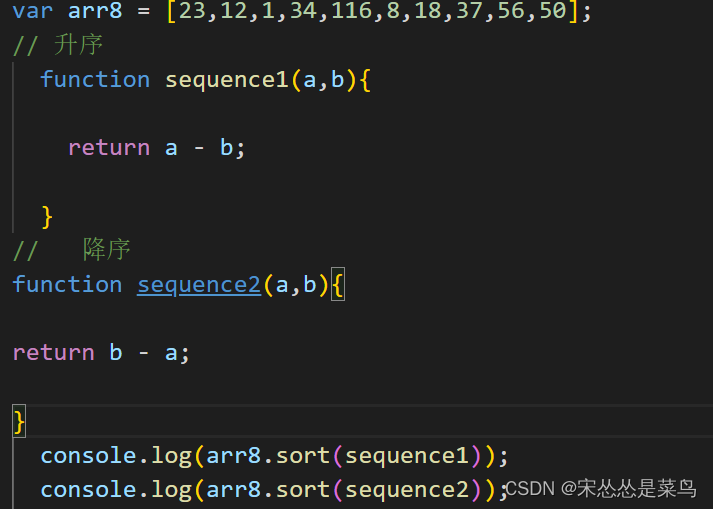Click the highlighted closing brace of sequence2
Viewport: 713px width, 509px height.
pos(19,421)
